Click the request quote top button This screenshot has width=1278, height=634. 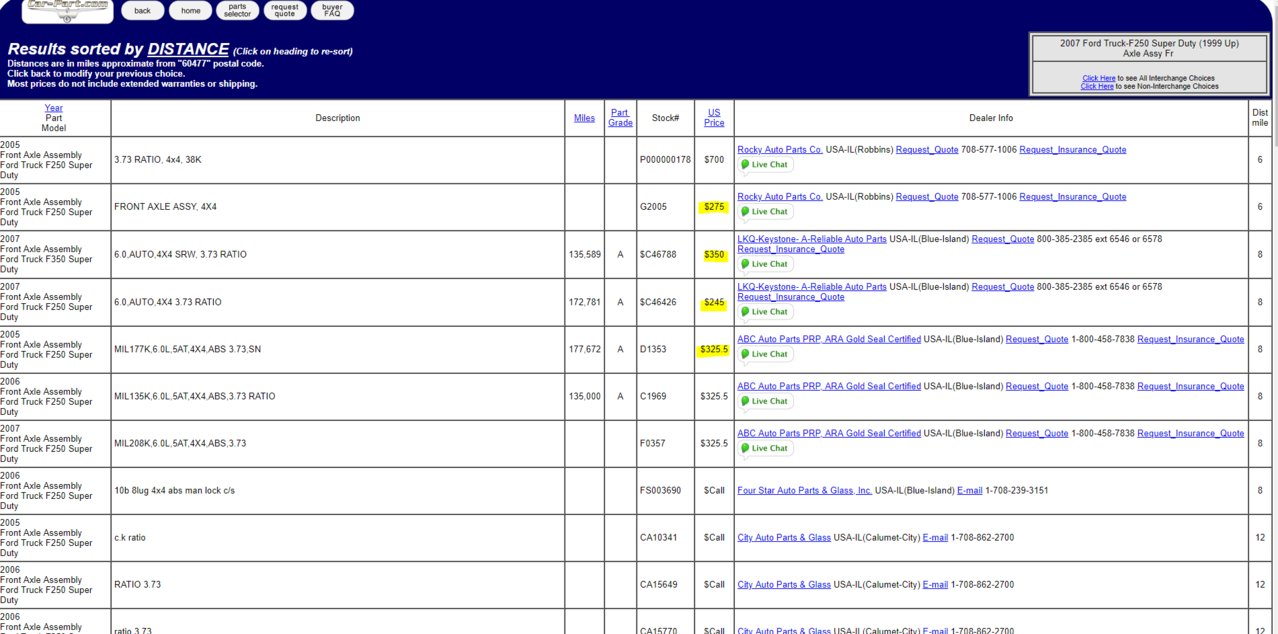click(285, 11)
